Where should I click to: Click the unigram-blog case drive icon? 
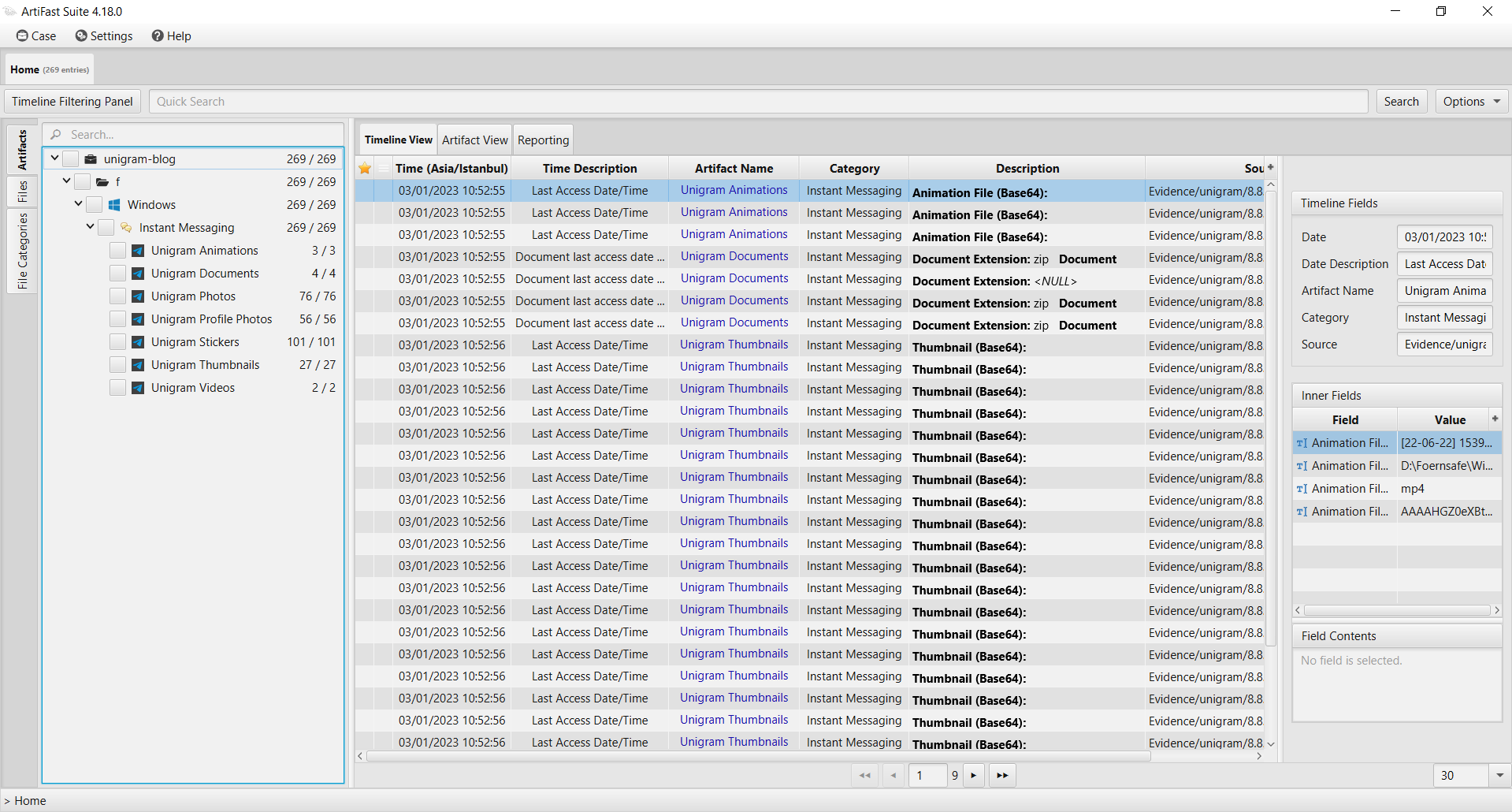pos(91,159)
